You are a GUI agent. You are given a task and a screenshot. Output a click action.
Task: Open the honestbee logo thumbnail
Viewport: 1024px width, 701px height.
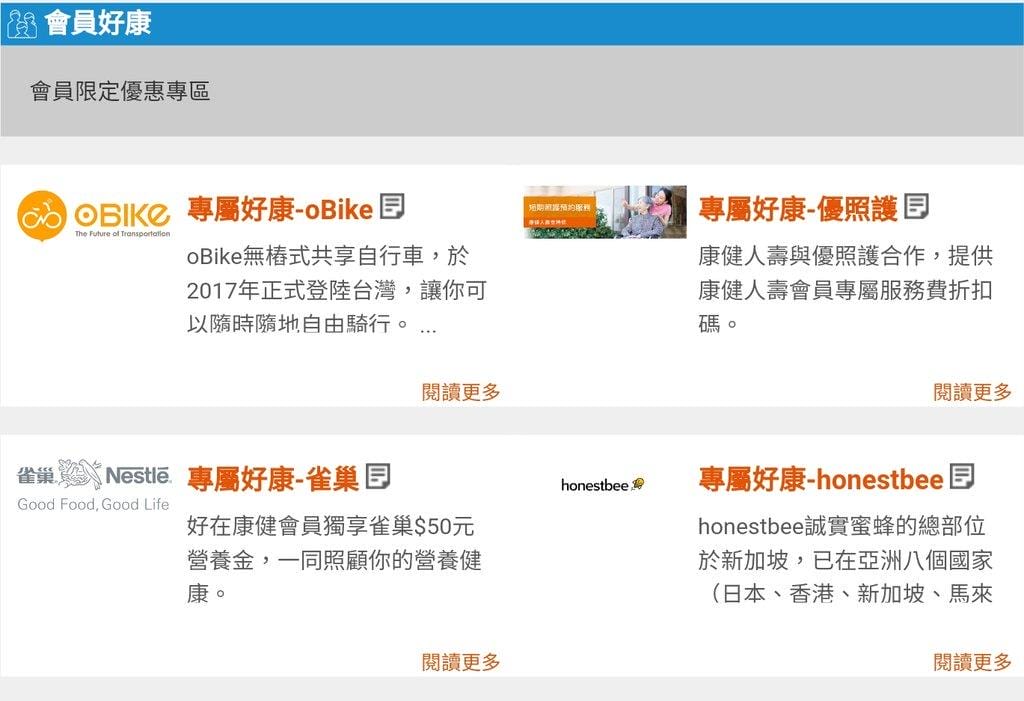pyautogui.click(x=603, y=485)
